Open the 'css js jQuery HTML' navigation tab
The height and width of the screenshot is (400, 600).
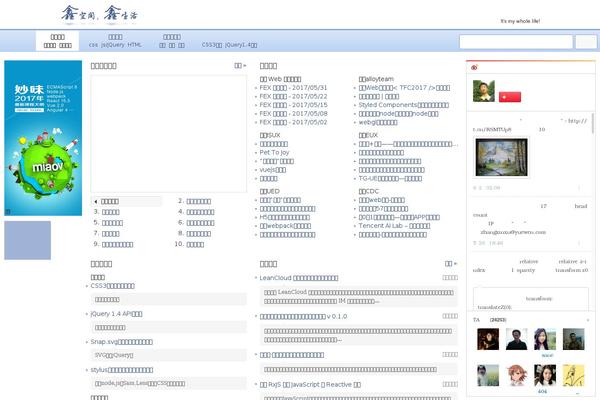tap(115, 41)
